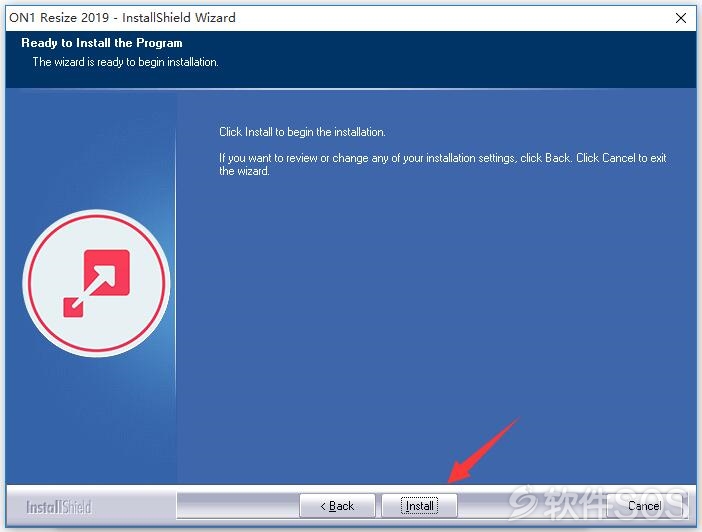
Task: Click the ON1 Resize logo icon
Action: [96, 283]
